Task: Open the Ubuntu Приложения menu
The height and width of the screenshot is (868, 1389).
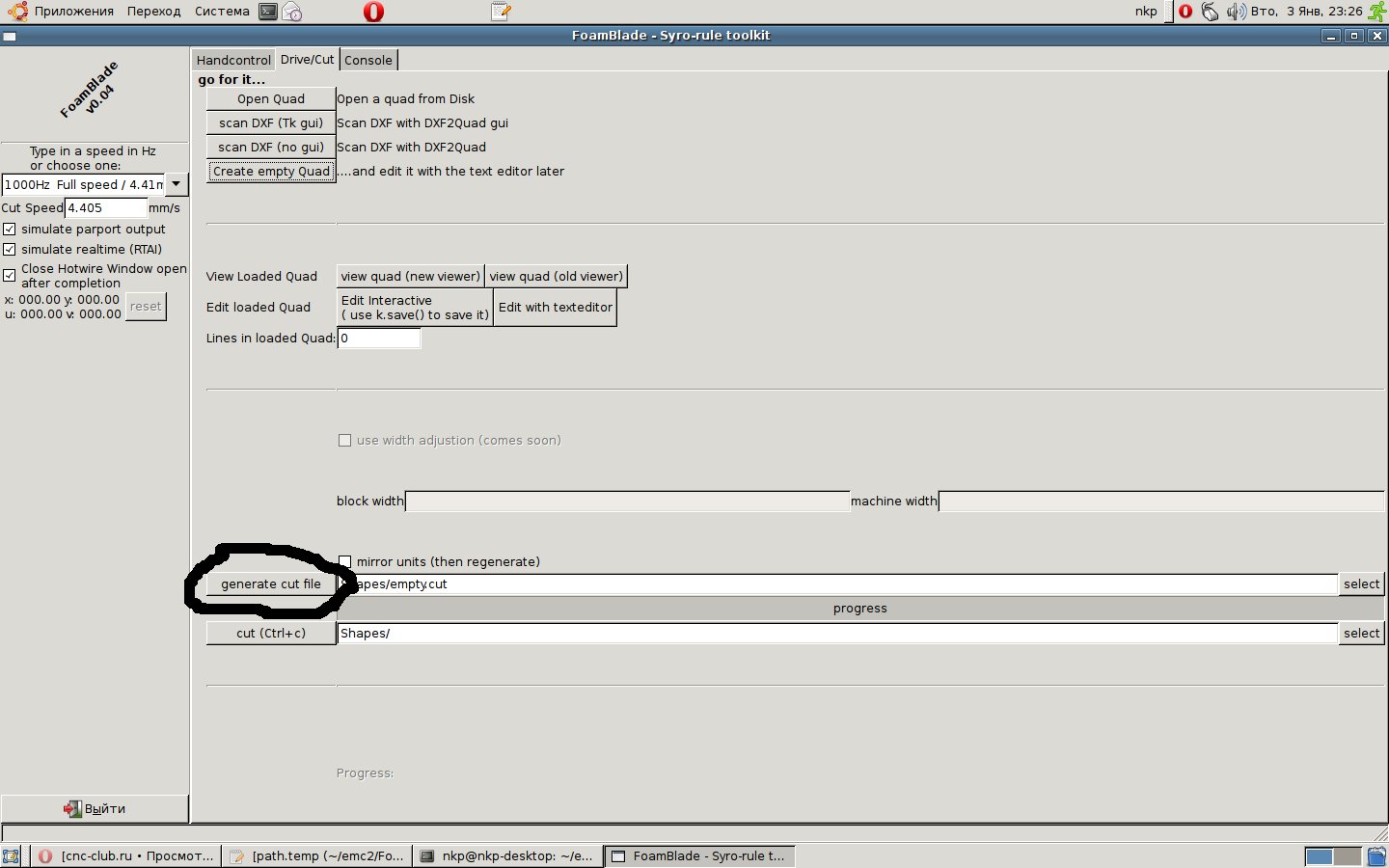Action: pos(61,12)
